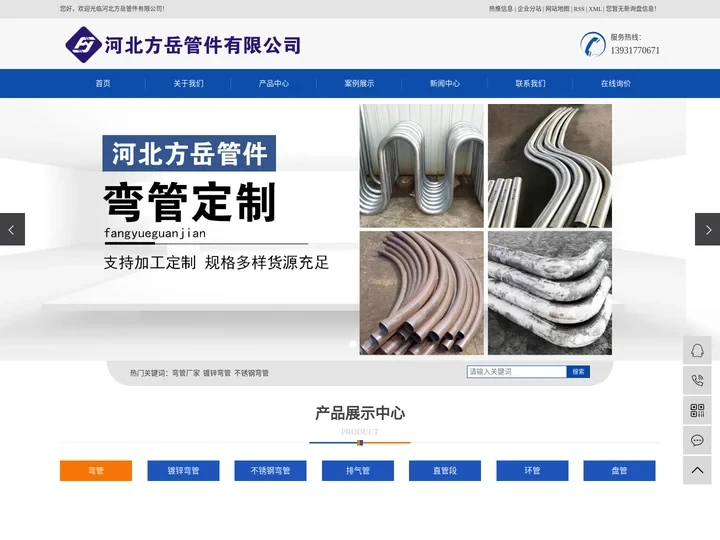The height and width of the screenshot is (540, 720).
Task: Select the 不锈钢弯管 product tab
Action: coord(270,471)
